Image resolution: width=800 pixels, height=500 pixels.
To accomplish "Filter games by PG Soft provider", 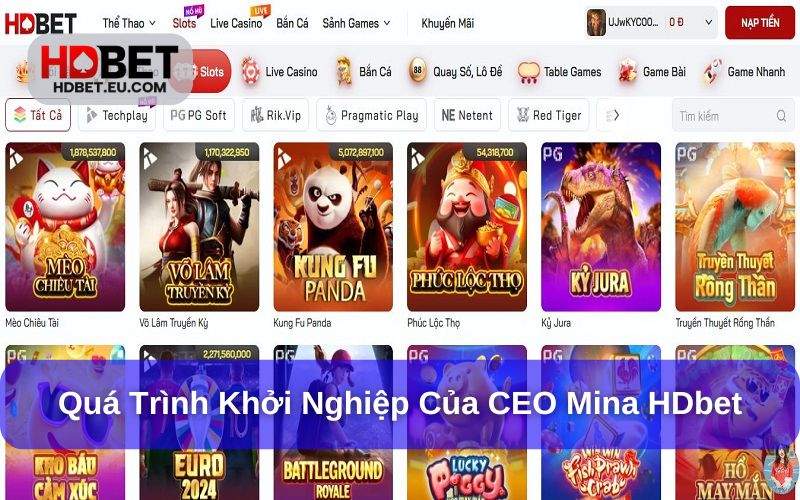I will [x=199, y=115].
